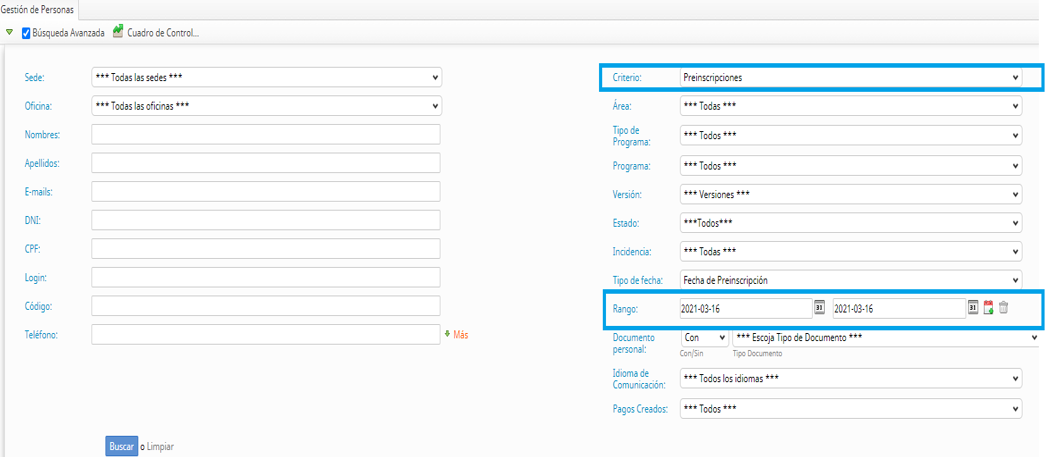
Task: Click the Cuadro de Control chart icon
Action: (x=118, y=32)
